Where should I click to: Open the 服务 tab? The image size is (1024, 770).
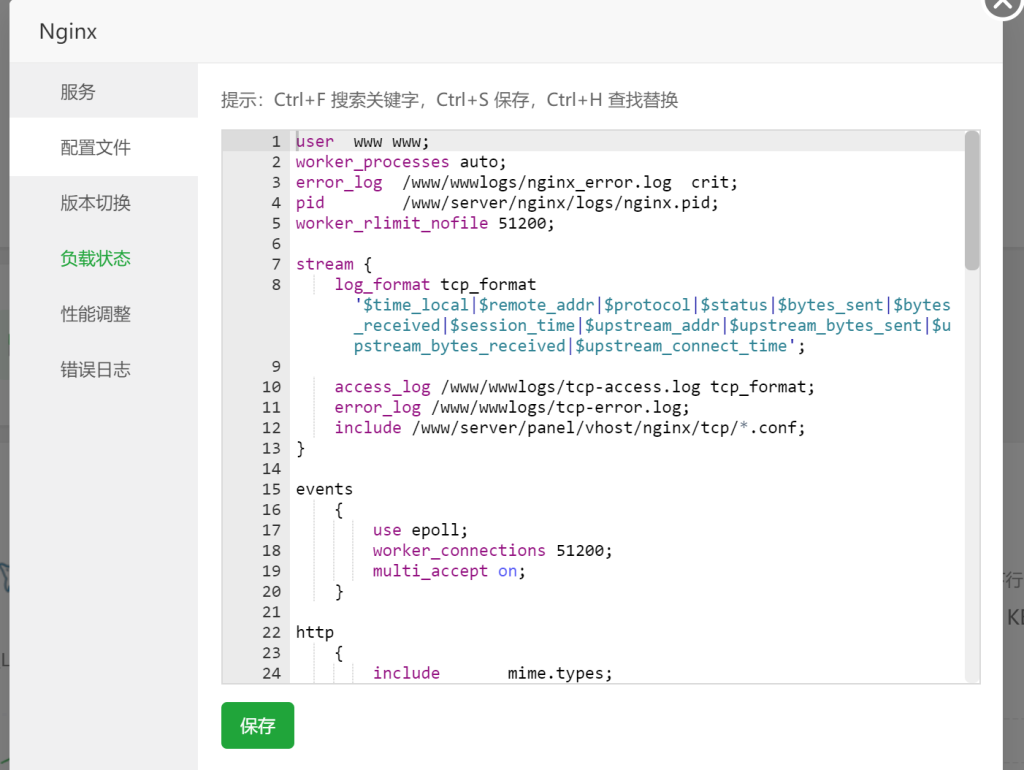[x=104, y=91]
